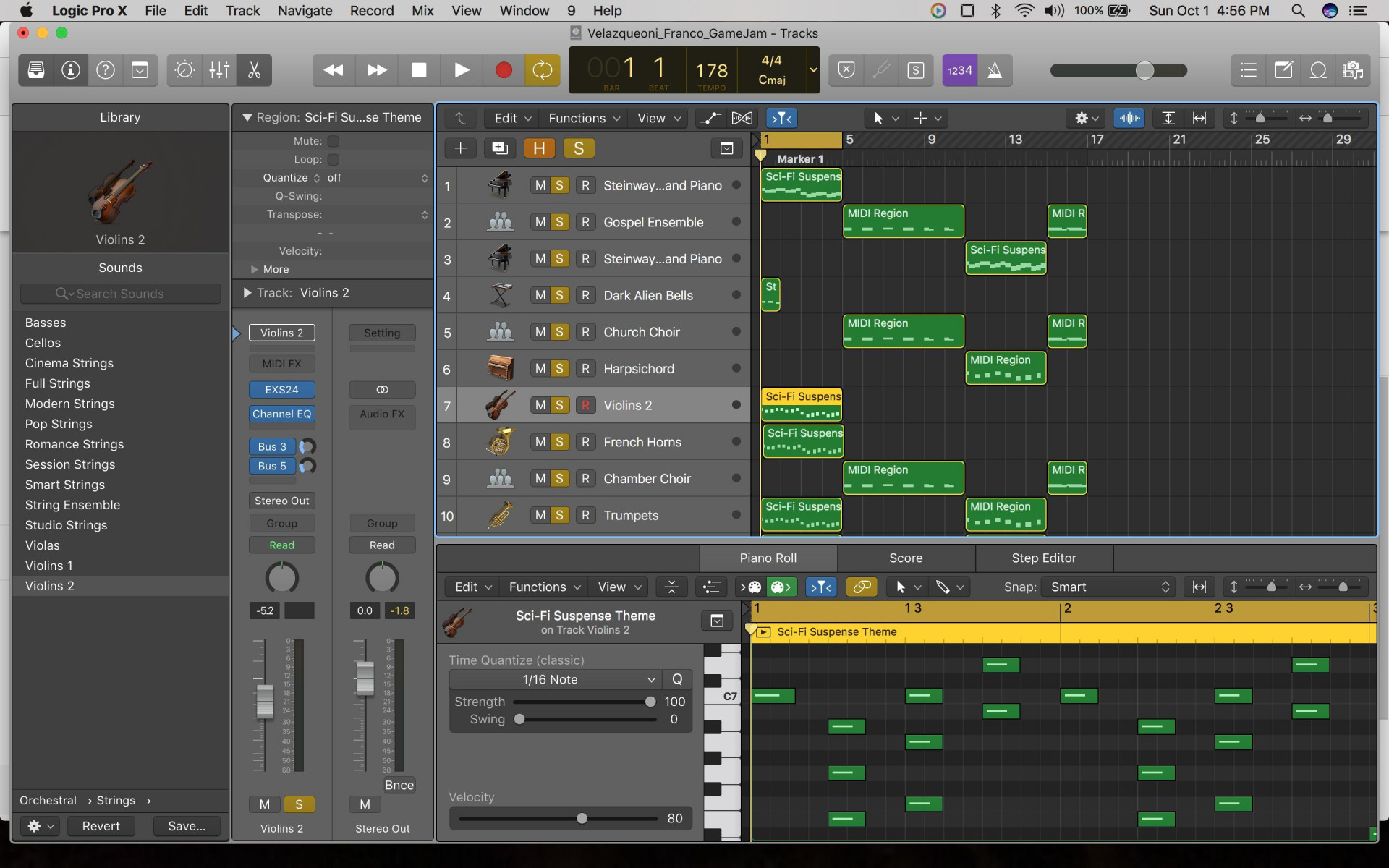Expand the More section in Region inspector
This screenshot has width=1389, height=868.
[270, 269]
